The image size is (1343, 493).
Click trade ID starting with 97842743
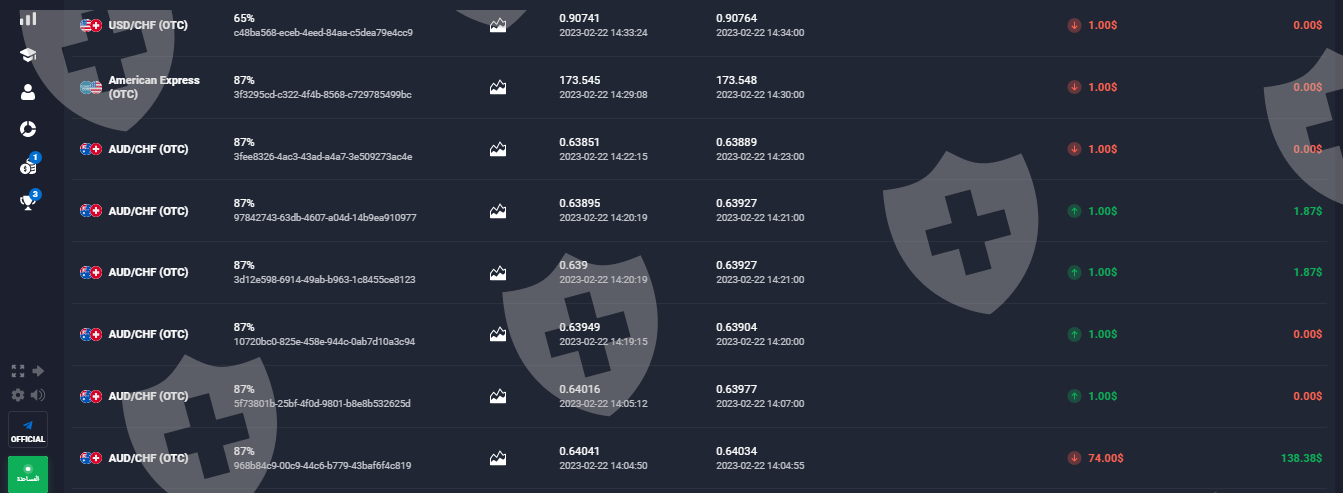click(324, 217)
